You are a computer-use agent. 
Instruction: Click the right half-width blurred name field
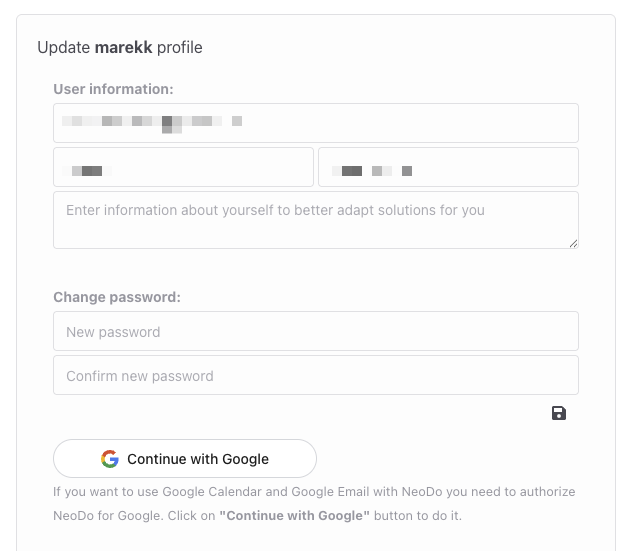[x=448, y=168]
